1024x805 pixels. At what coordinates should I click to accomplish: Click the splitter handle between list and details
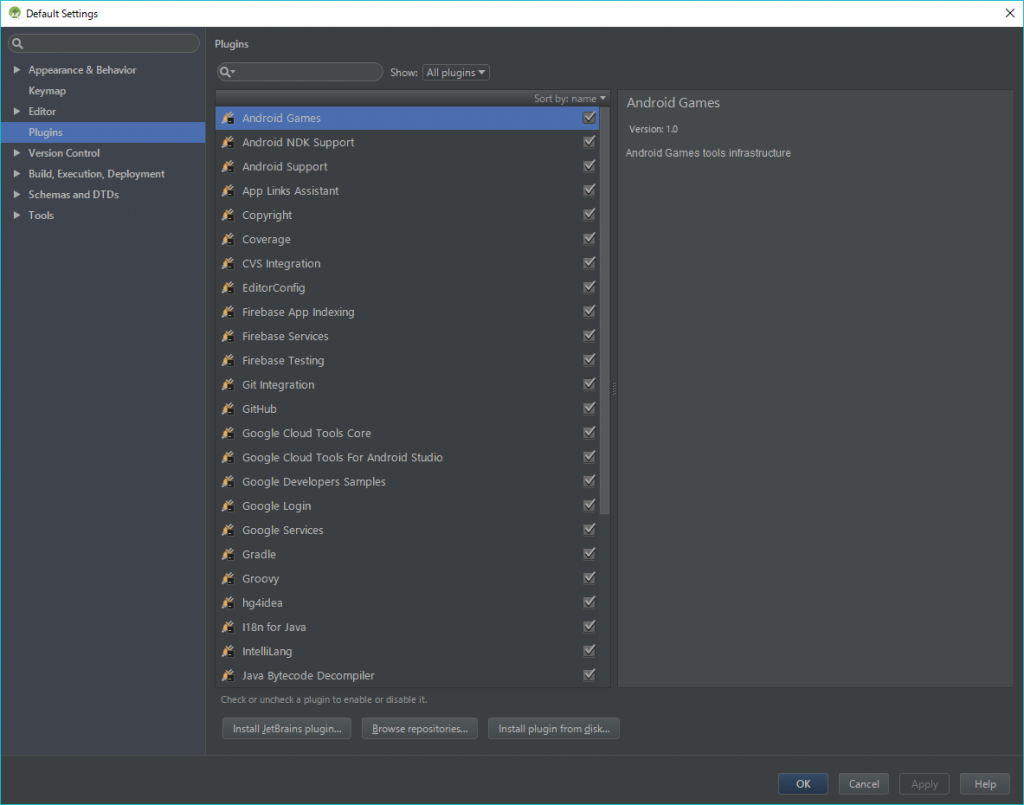pos(614,389)
